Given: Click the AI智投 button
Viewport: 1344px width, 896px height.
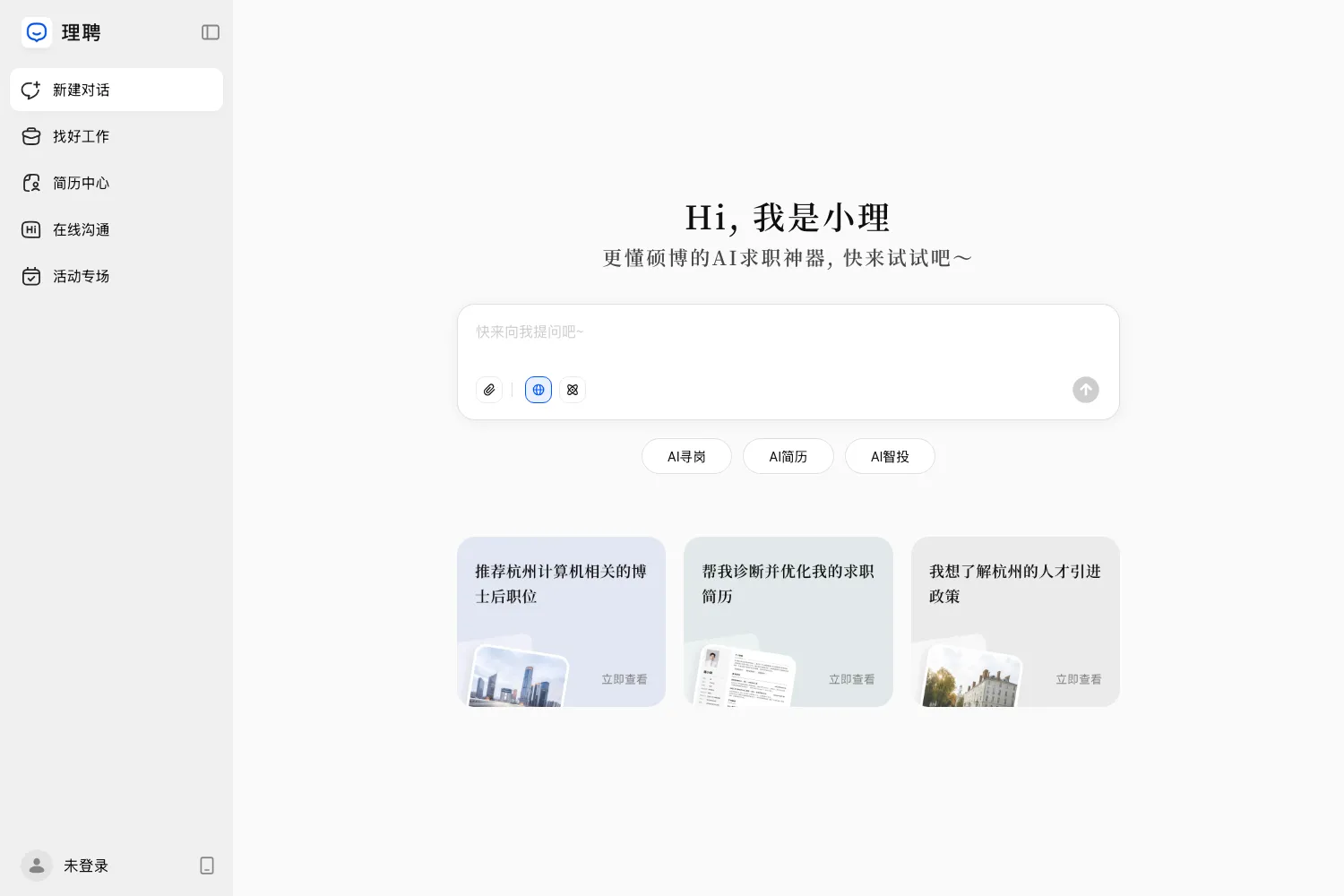Looking at the screenshot, I should pyautogui.click(x=890, y=456).
